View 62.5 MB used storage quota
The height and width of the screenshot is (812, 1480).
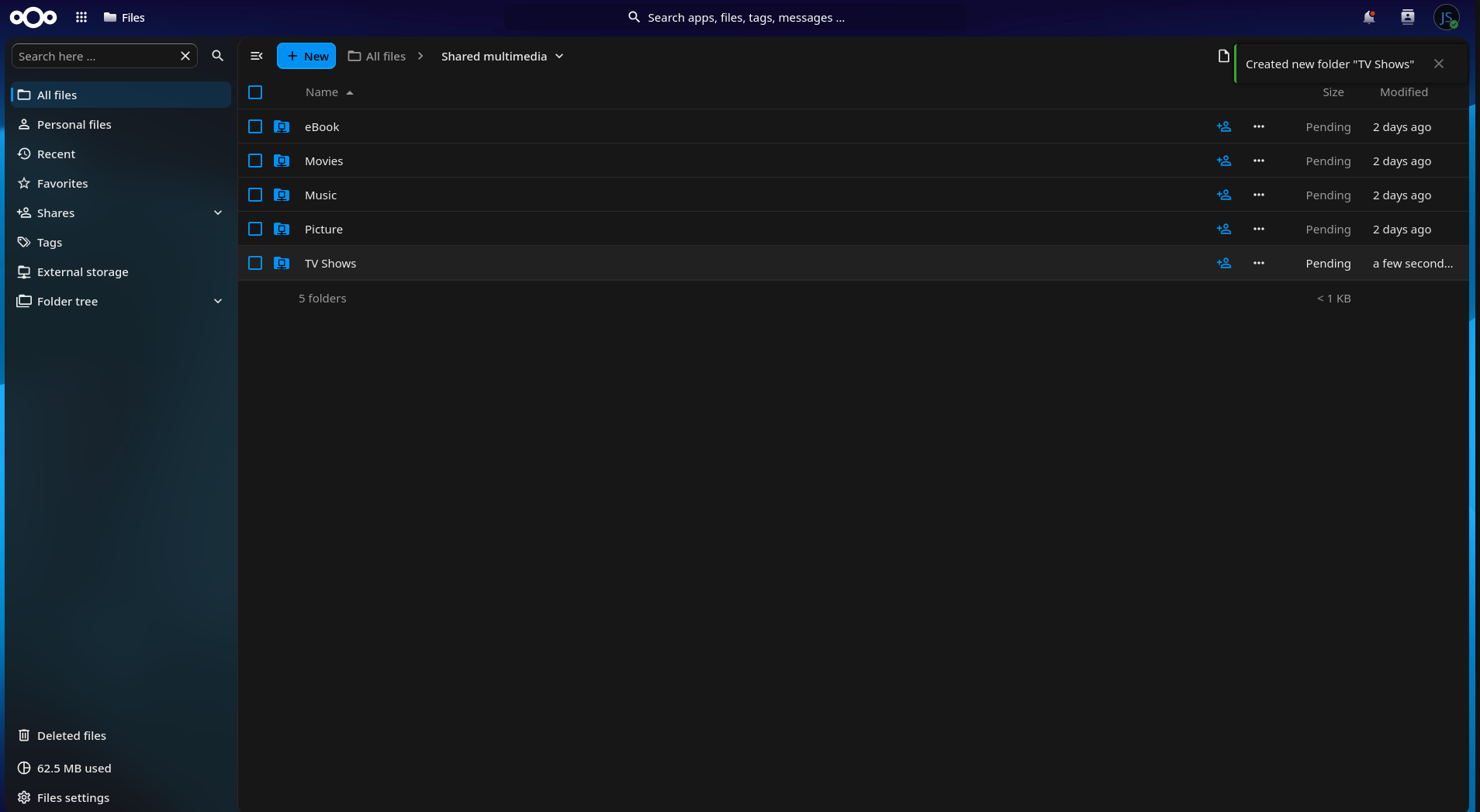121,768
